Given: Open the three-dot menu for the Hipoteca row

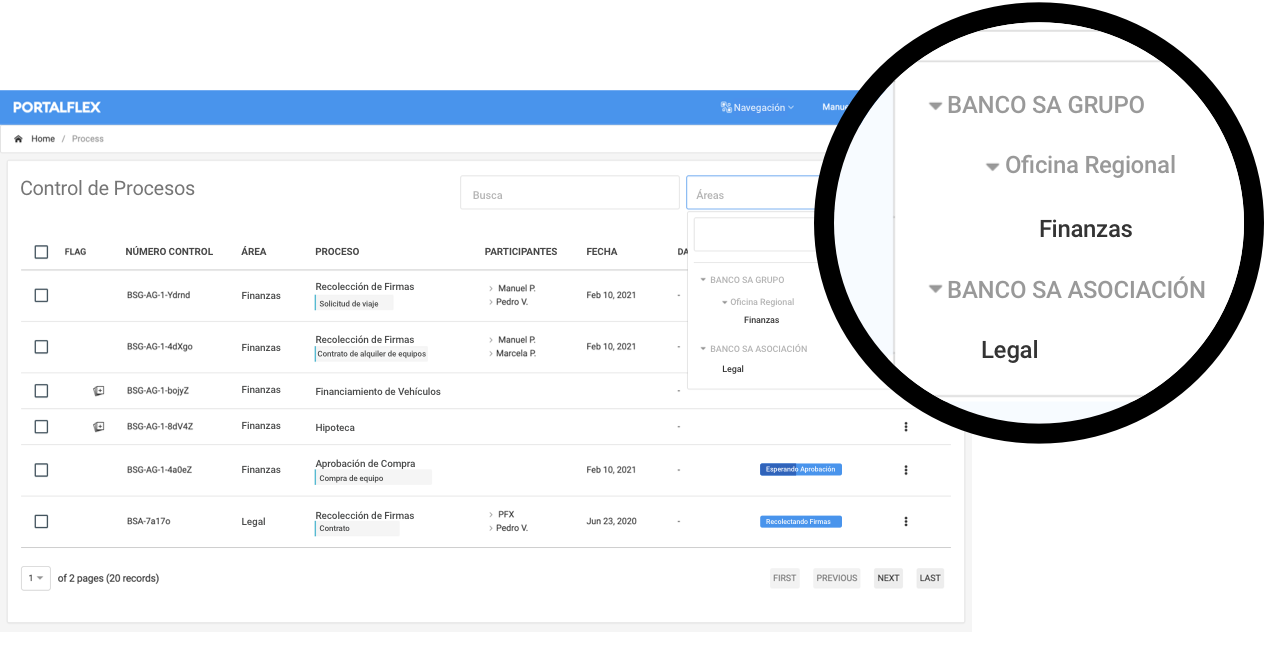Looking at the screenshot, I should click(906, 427).
